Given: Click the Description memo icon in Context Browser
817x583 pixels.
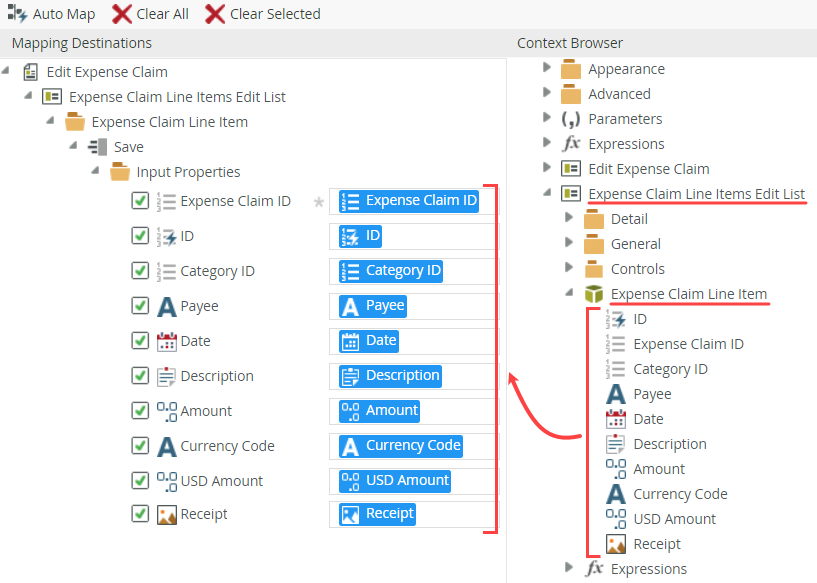Looking at the screenshot, I should tap(616, 444).
